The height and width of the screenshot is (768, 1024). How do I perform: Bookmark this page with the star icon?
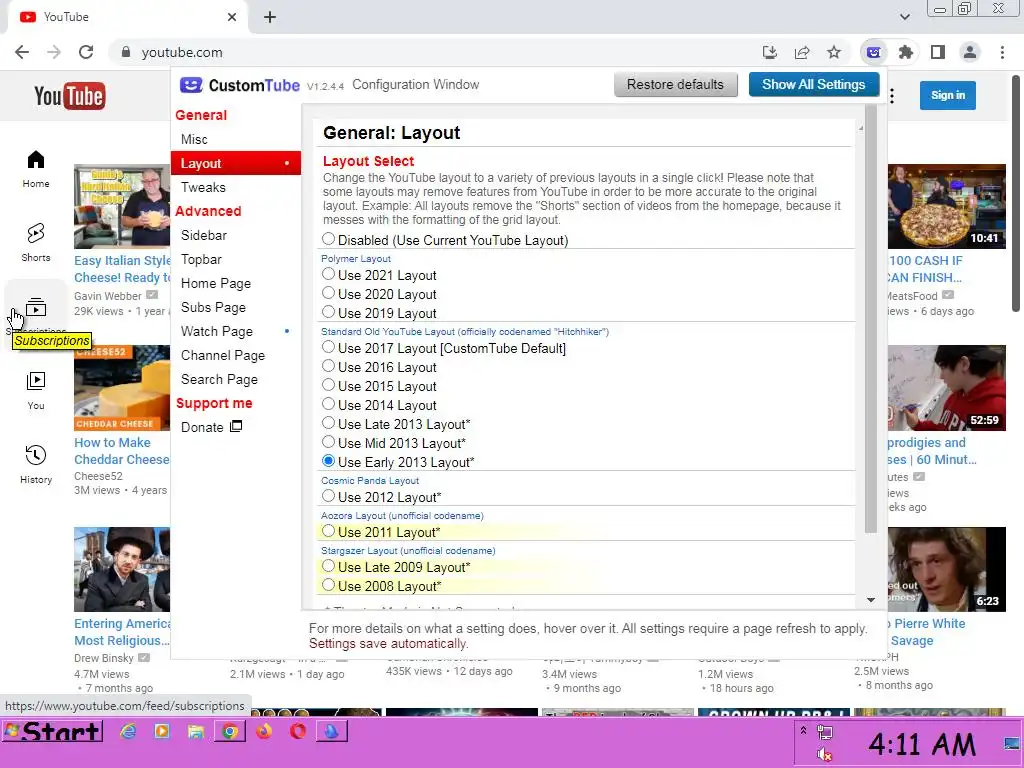pos(834,52)
